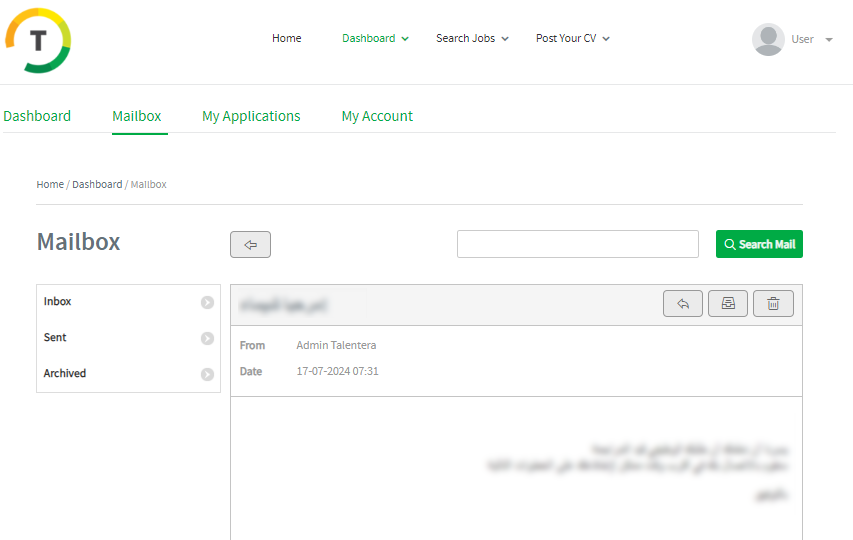Click the arrow icon beside Inbox
853x540 pixels.
coord(207,302)
